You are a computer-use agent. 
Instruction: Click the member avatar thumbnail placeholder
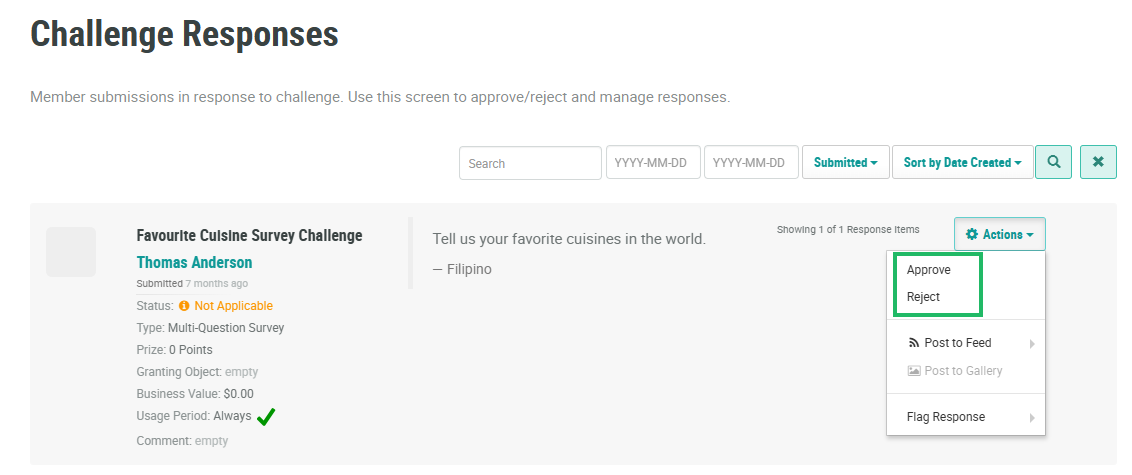pyautogui.click(x=71, y=252)
